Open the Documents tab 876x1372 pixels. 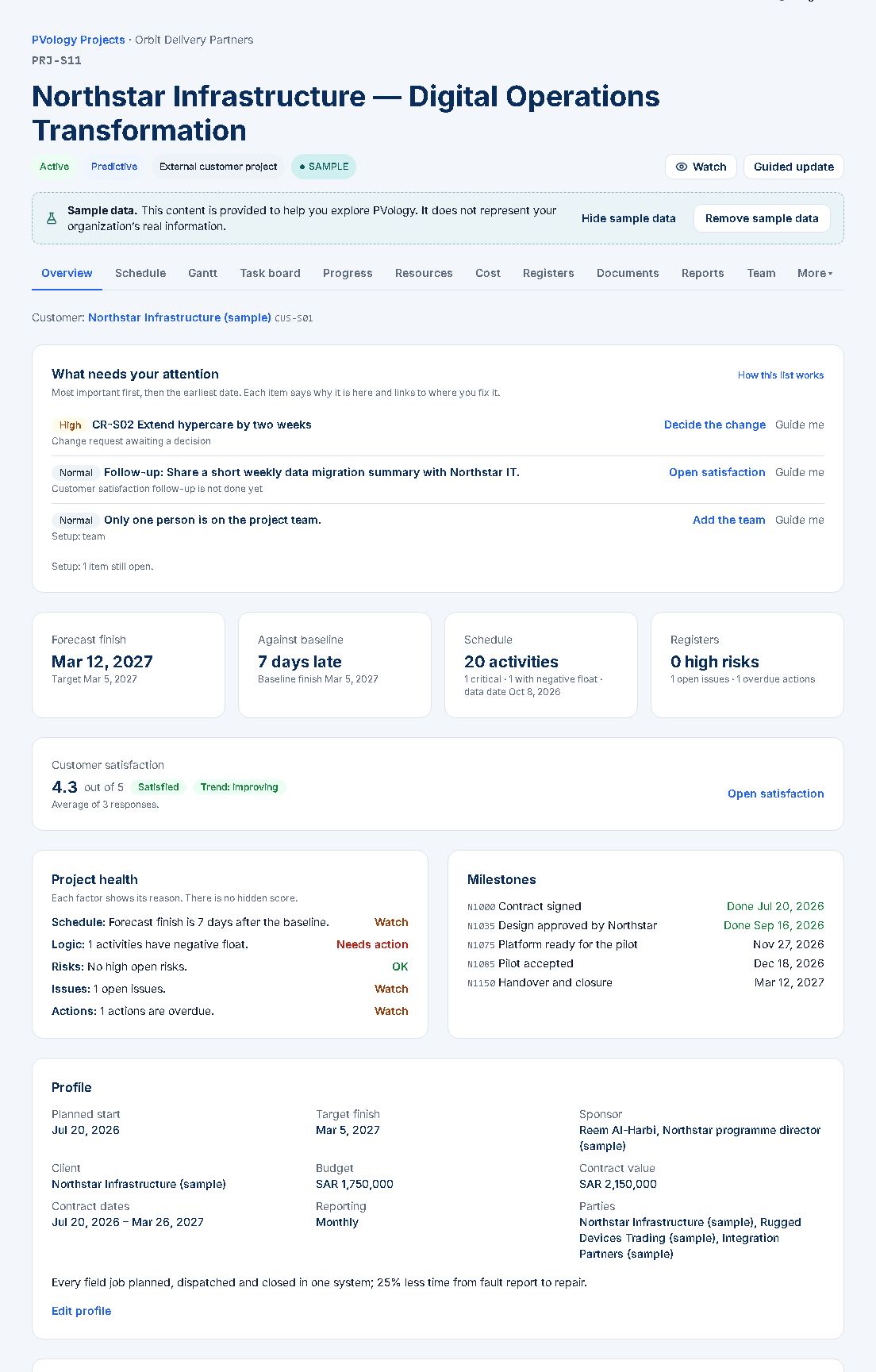[x=628, y=273]
